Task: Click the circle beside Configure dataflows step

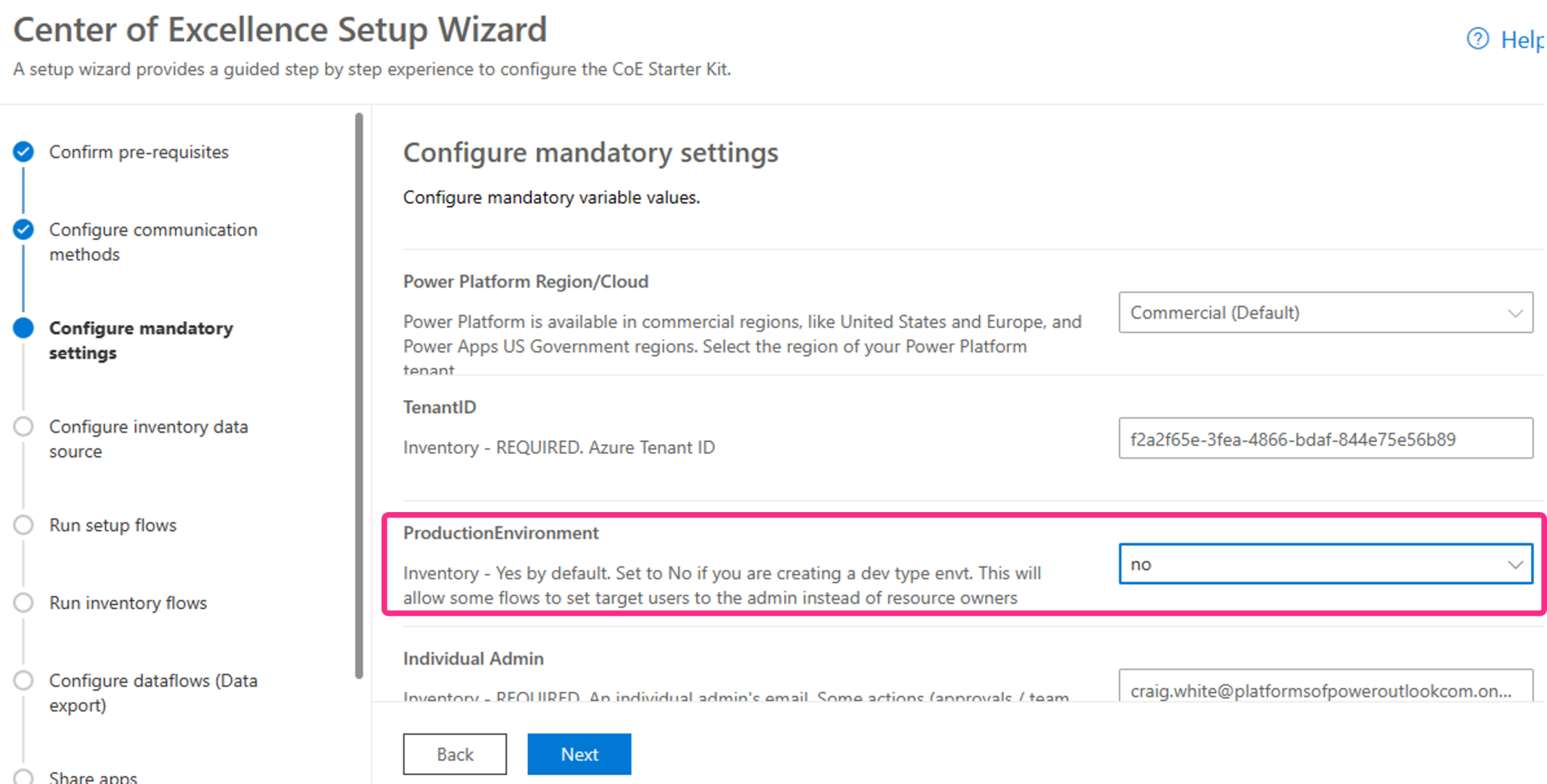Action: click(23, 680)
